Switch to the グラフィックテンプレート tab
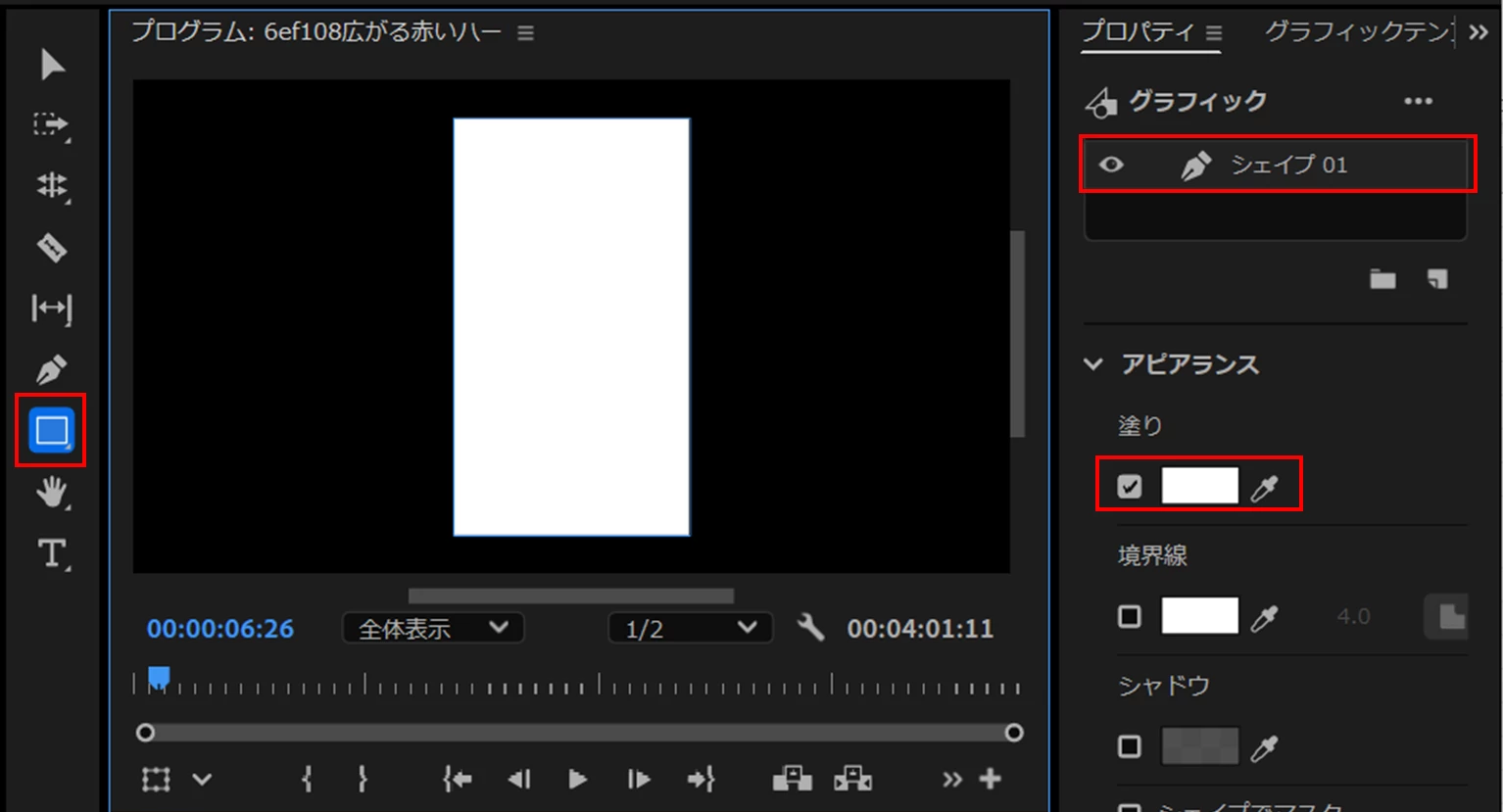Screen dimensions: 1503x812 1359,32
